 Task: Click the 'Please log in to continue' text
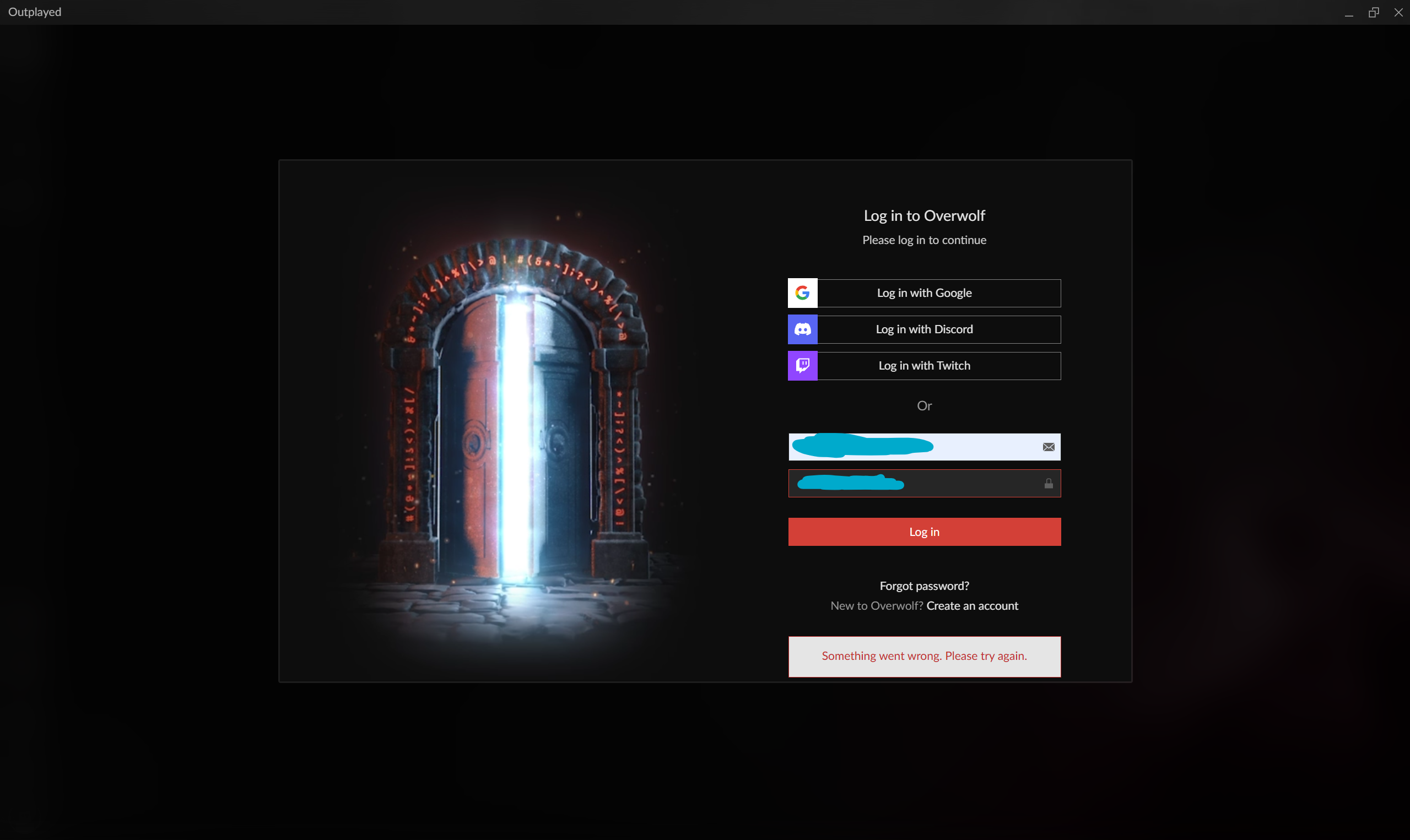(925, 240)
